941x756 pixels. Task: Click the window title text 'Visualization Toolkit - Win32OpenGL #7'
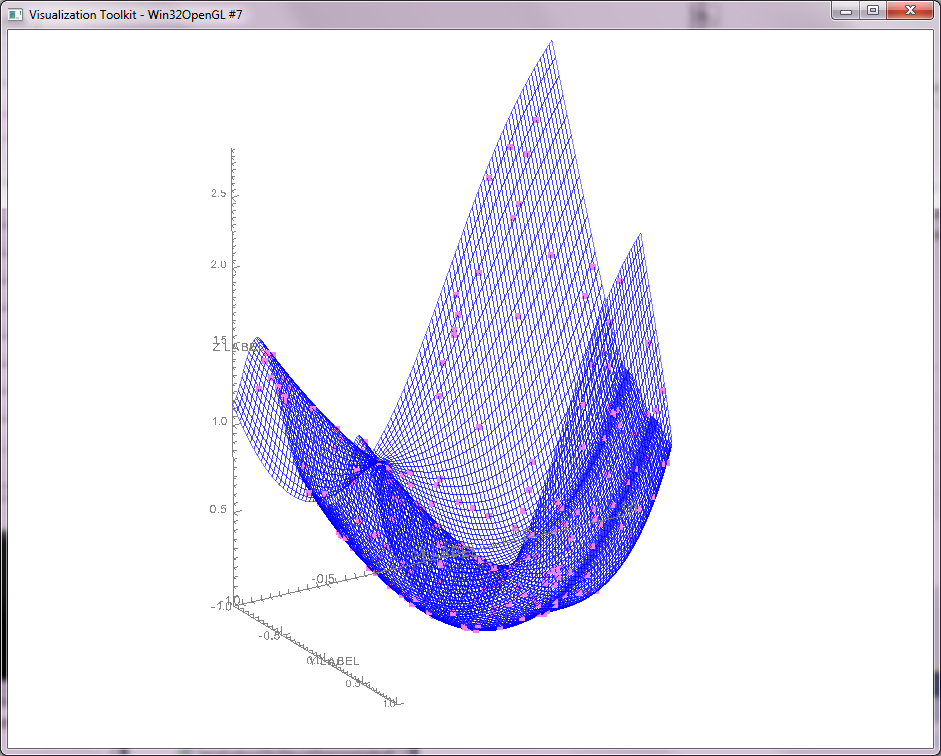135,15
